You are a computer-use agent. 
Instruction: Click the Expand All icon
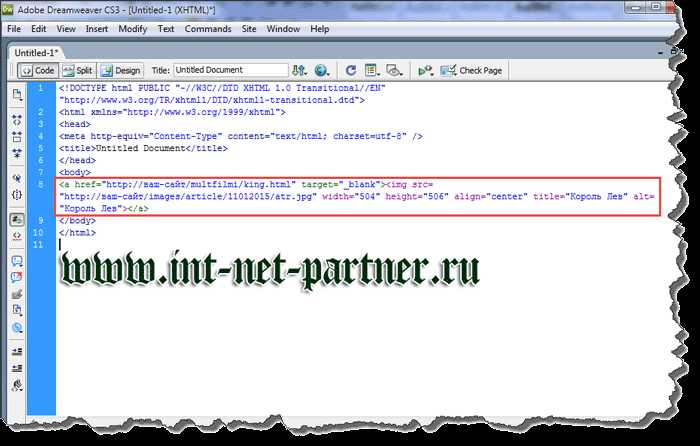click(x=17, y=154)
